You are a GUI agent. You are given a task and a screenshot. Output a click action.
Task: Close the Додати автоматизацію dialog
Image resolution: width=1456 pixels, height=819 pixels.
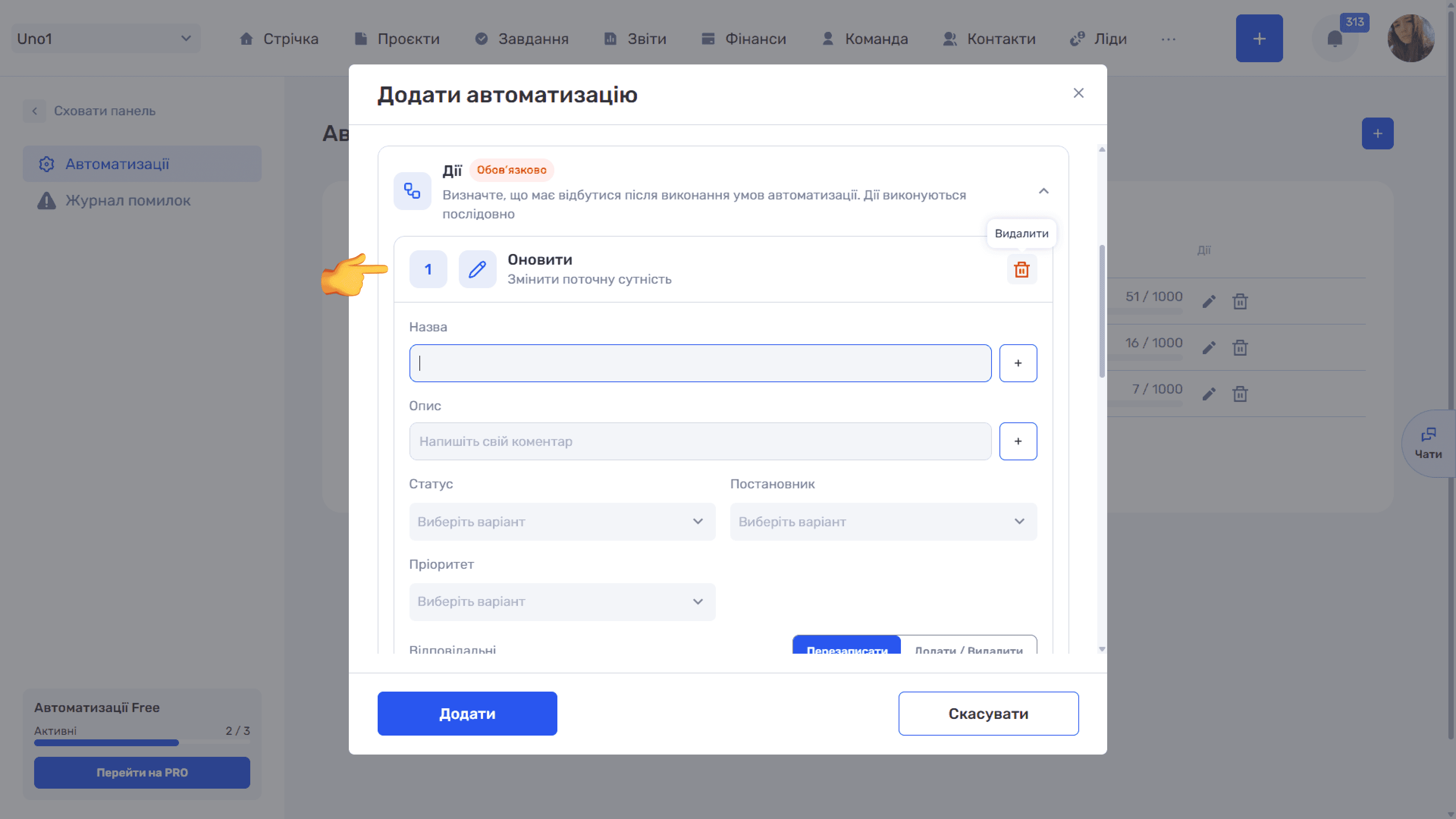(x=1078, y=93)
